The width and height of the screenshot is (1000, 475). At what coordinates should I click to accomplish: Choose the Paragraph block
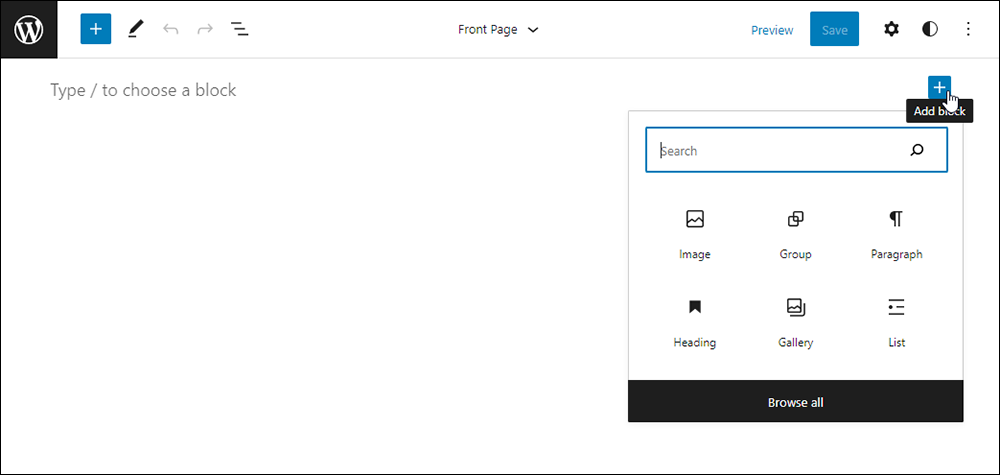pos(896,235)
